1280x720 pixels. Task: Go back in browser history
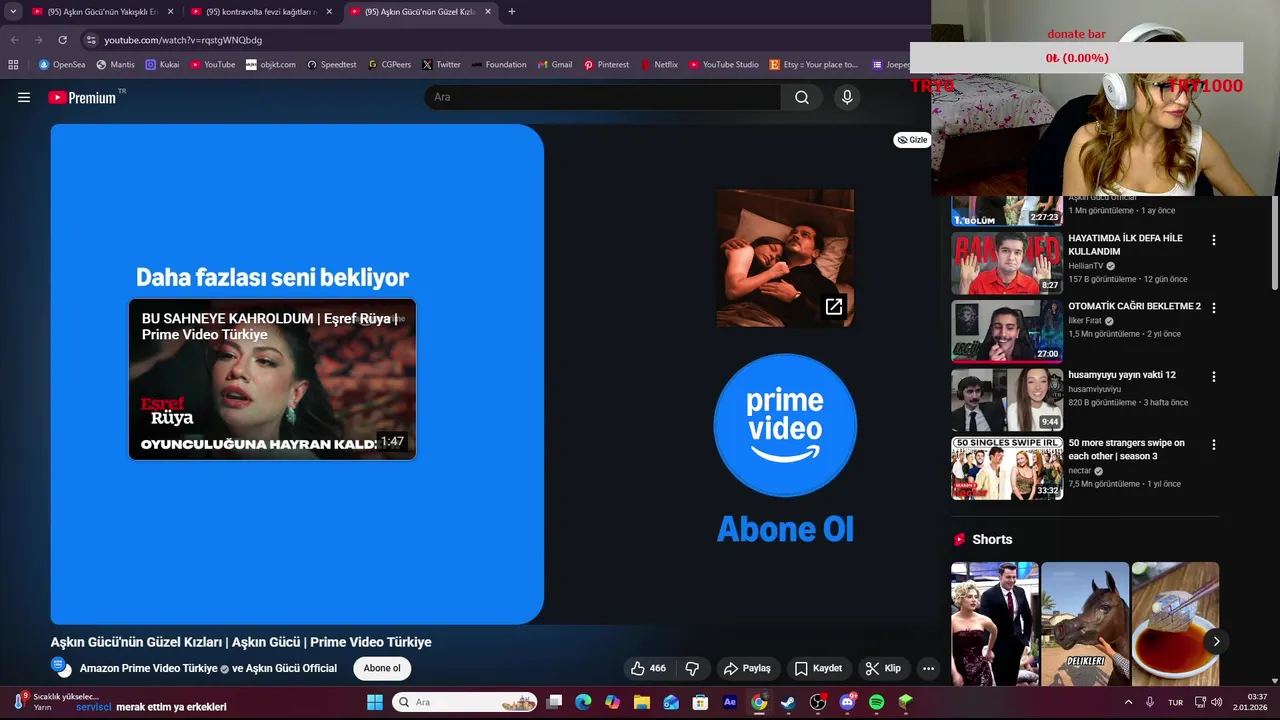tap(14, 40)
